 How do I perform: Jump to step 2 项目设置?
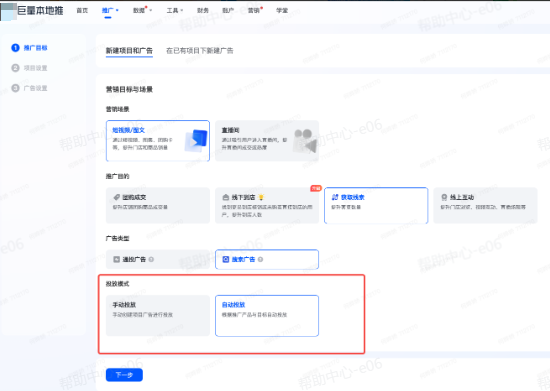(29, 68)
